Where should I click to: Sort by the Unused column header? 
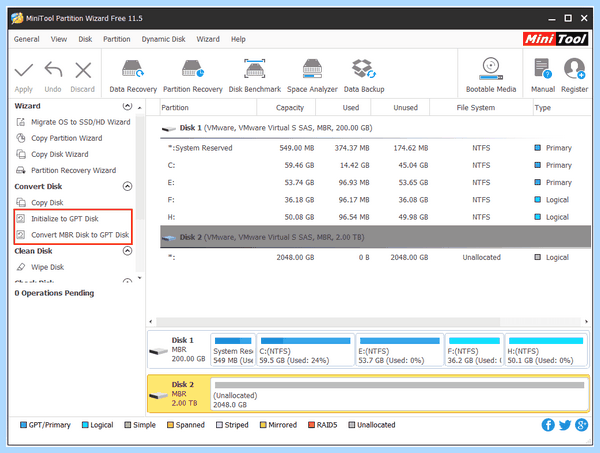point(400,108)
